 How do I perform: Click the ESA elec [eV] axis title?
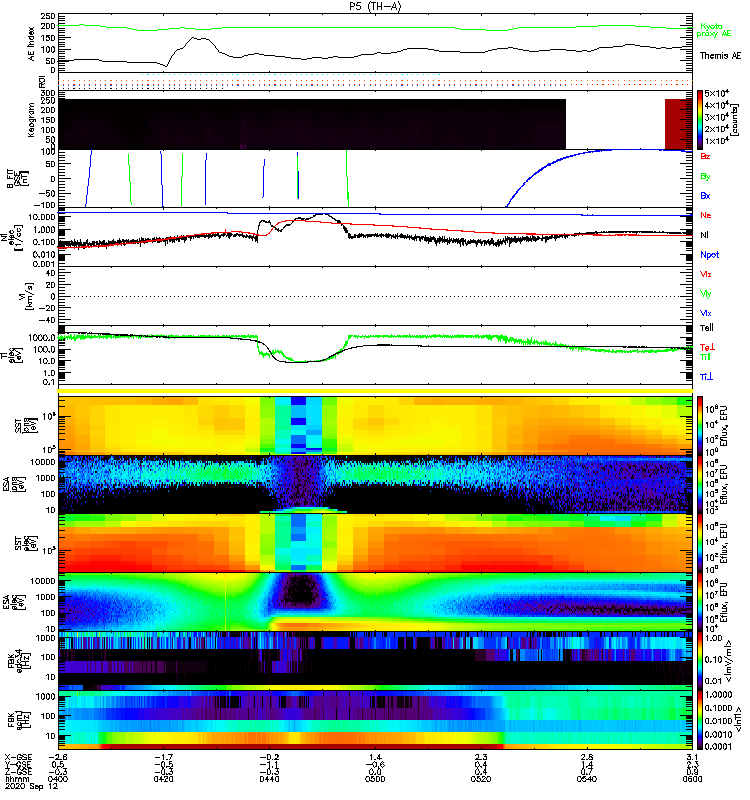(x=14, y=603)
